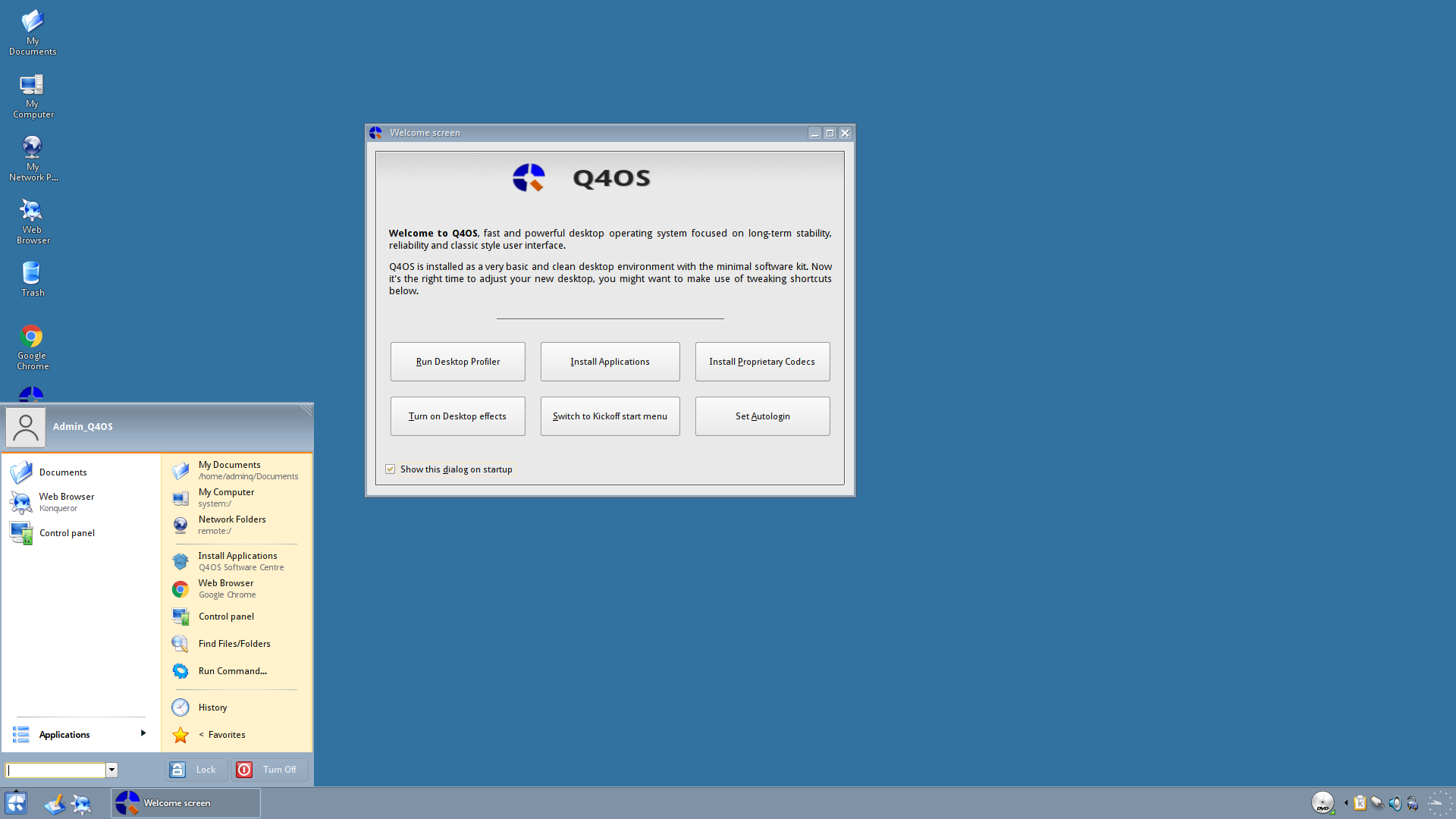Screen dimensions: 1456x819
Task: Click the Turn Off button
Action: (269, 770)
